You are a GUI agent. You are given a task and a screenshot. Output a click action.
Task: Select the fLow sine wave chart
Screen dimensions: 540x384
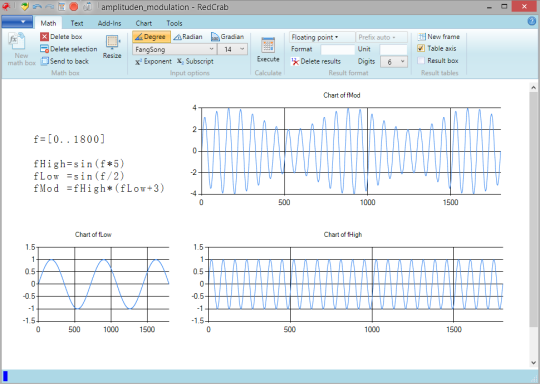click(x=103, y=284)
